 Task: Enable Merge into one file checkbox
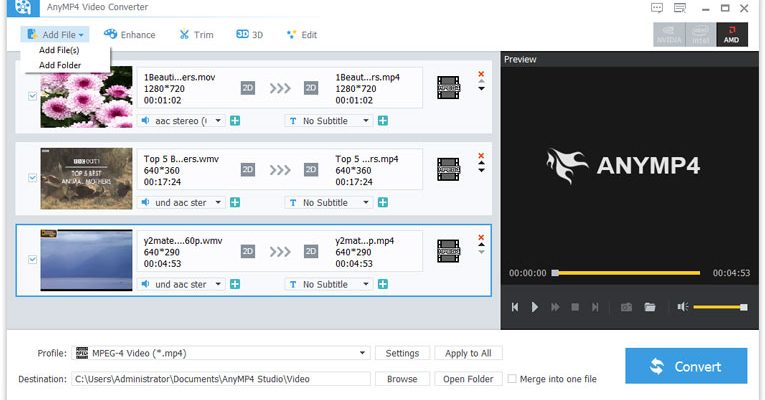pyautogui.click(x=512, y=379)
